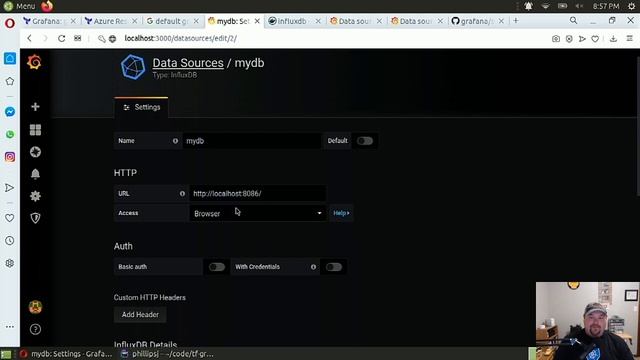Open the user avatar in Grafana sidebar
This screenshot has width=640, height=360.
tap(36, 307)
